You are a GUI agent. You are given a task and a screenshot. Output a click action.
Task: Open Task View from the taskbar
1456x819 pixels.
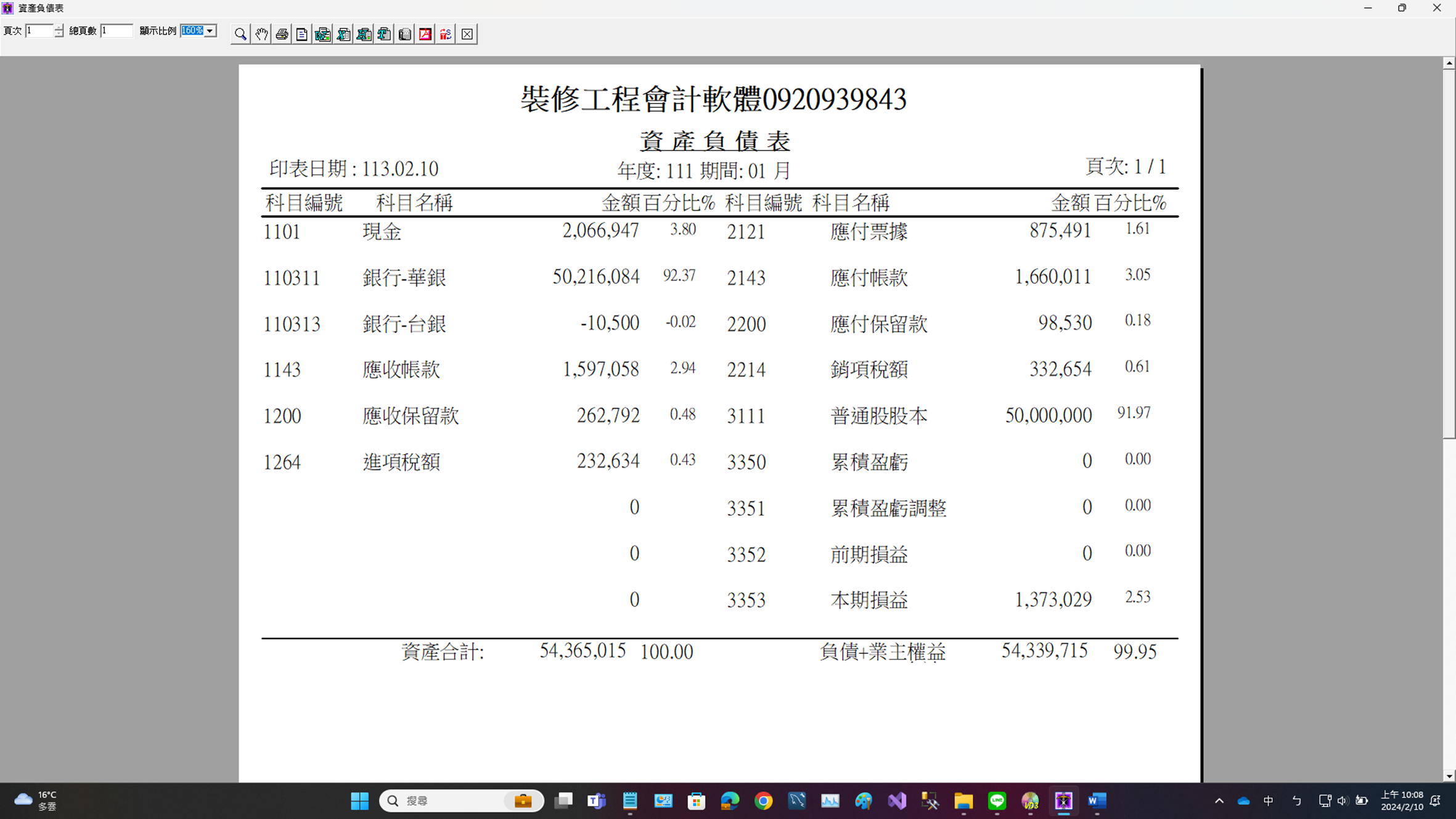(x=563, y=801)
